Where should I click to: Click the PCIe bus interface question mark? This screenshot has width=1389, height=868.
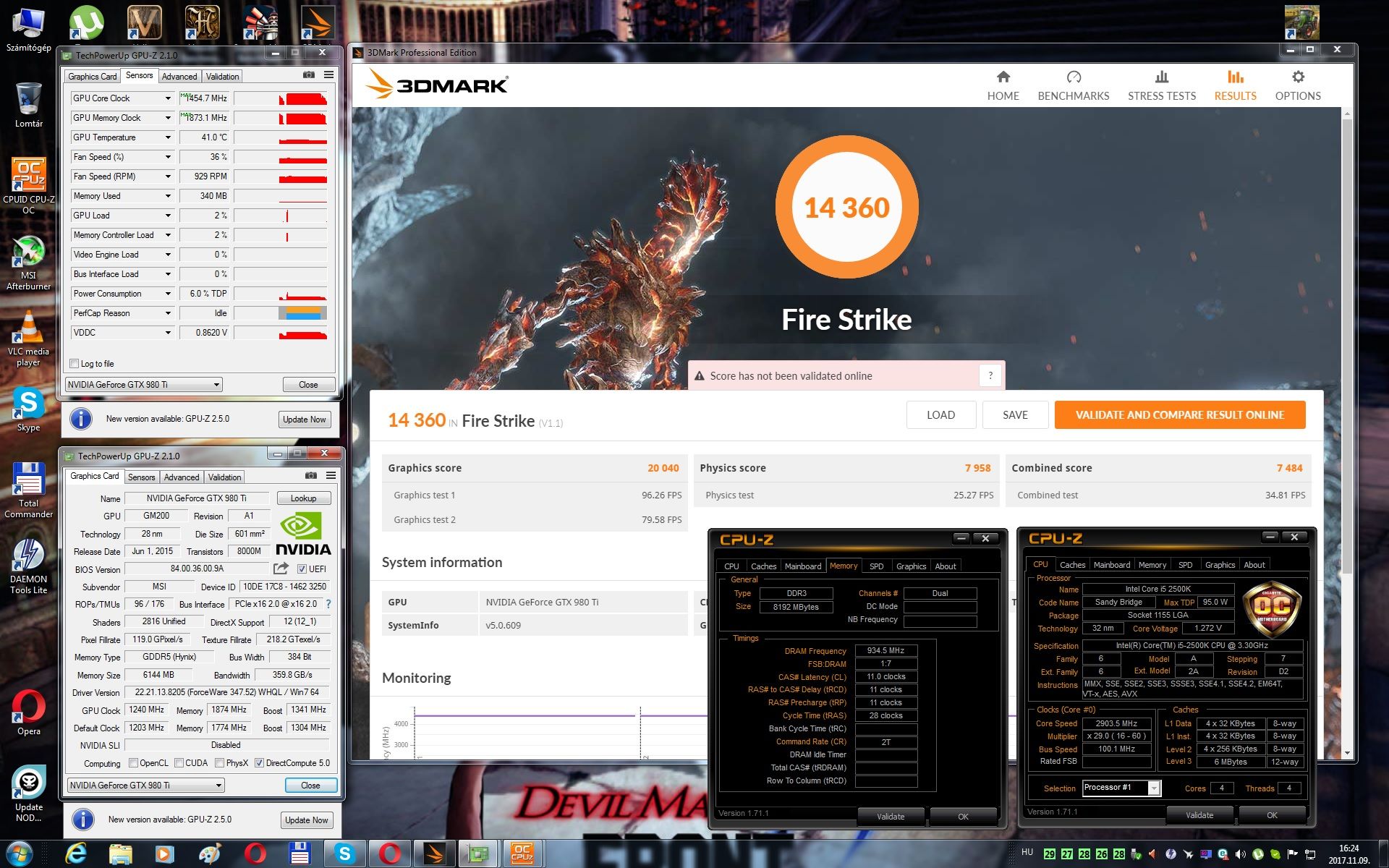pyautogui.click(x=328, y=604)
